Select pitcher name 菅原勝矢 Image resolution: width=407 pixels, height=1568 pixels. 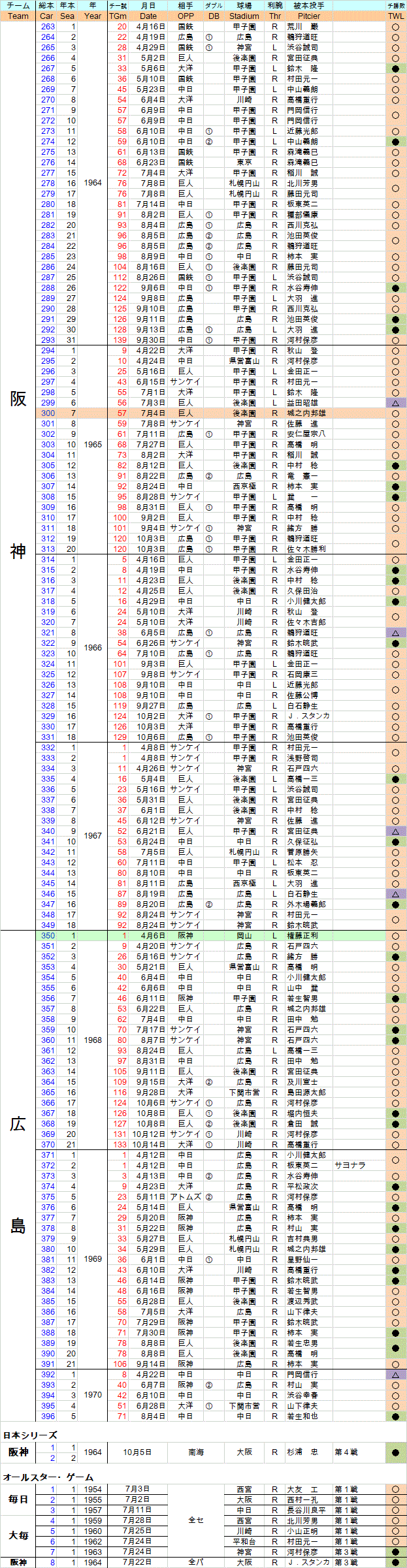[302, 852]
